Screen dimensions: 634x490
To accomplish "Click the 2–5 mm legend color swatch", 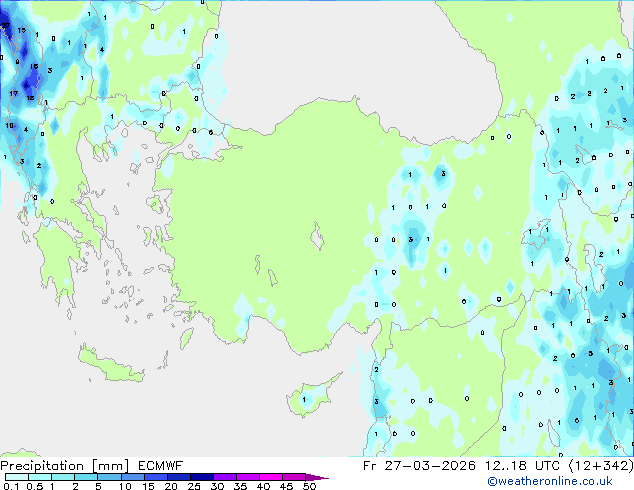I will coord(86,477).
